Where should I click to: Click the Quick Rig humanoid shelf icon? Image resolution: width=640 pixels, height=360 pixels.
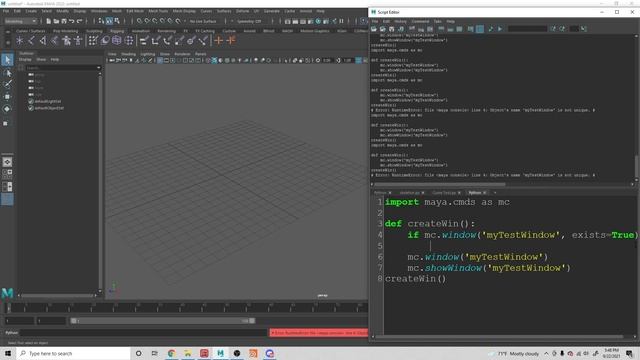click(x=66, y=40)
